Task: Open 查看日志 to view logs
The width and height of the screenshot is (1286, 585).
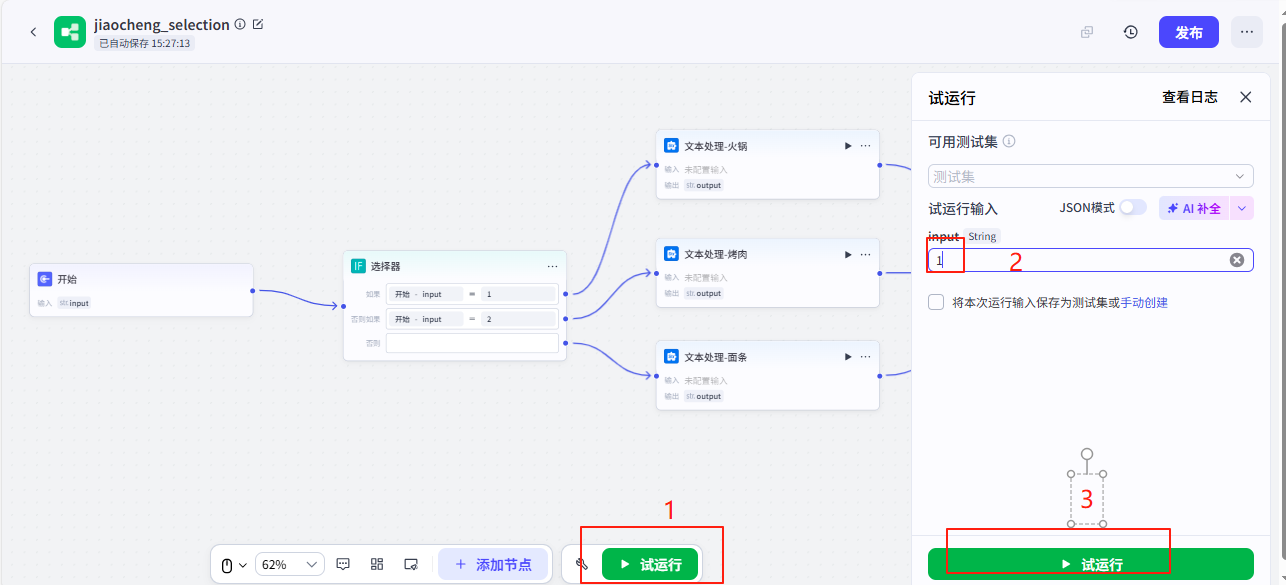Action: pos(1190,97)
